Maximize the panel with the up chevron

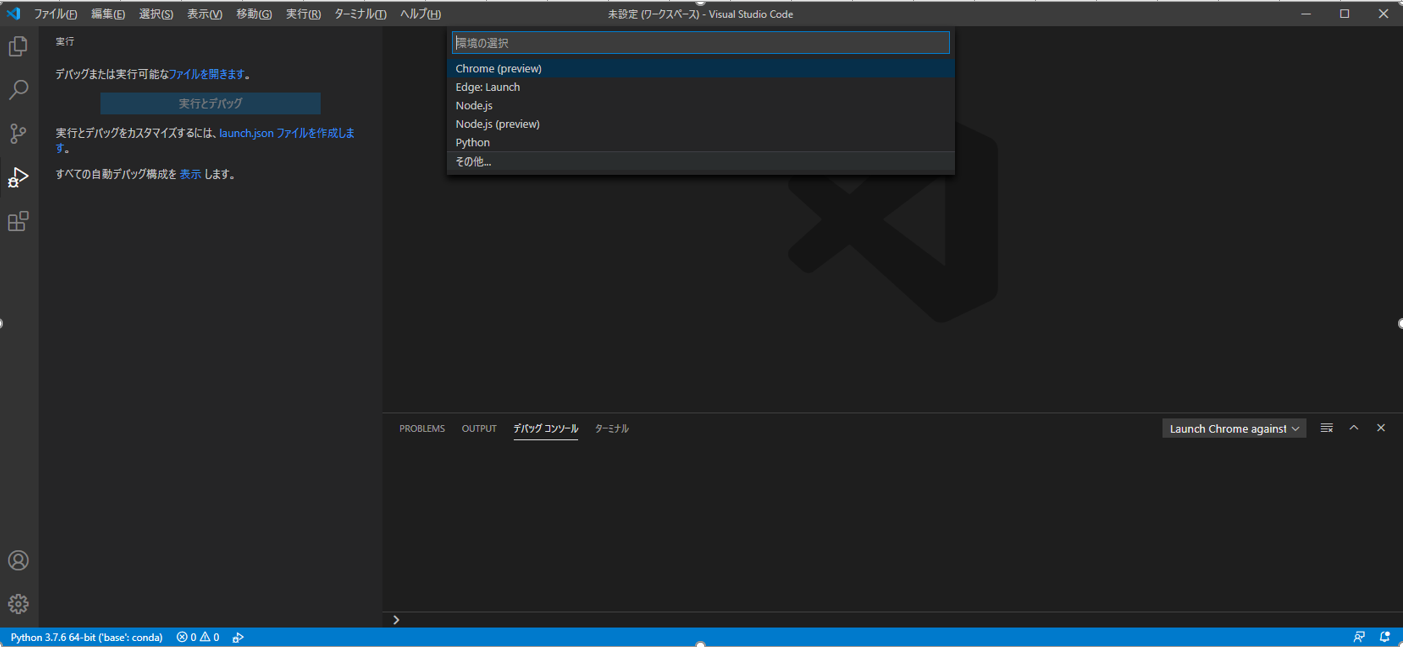pos(1354,428)
